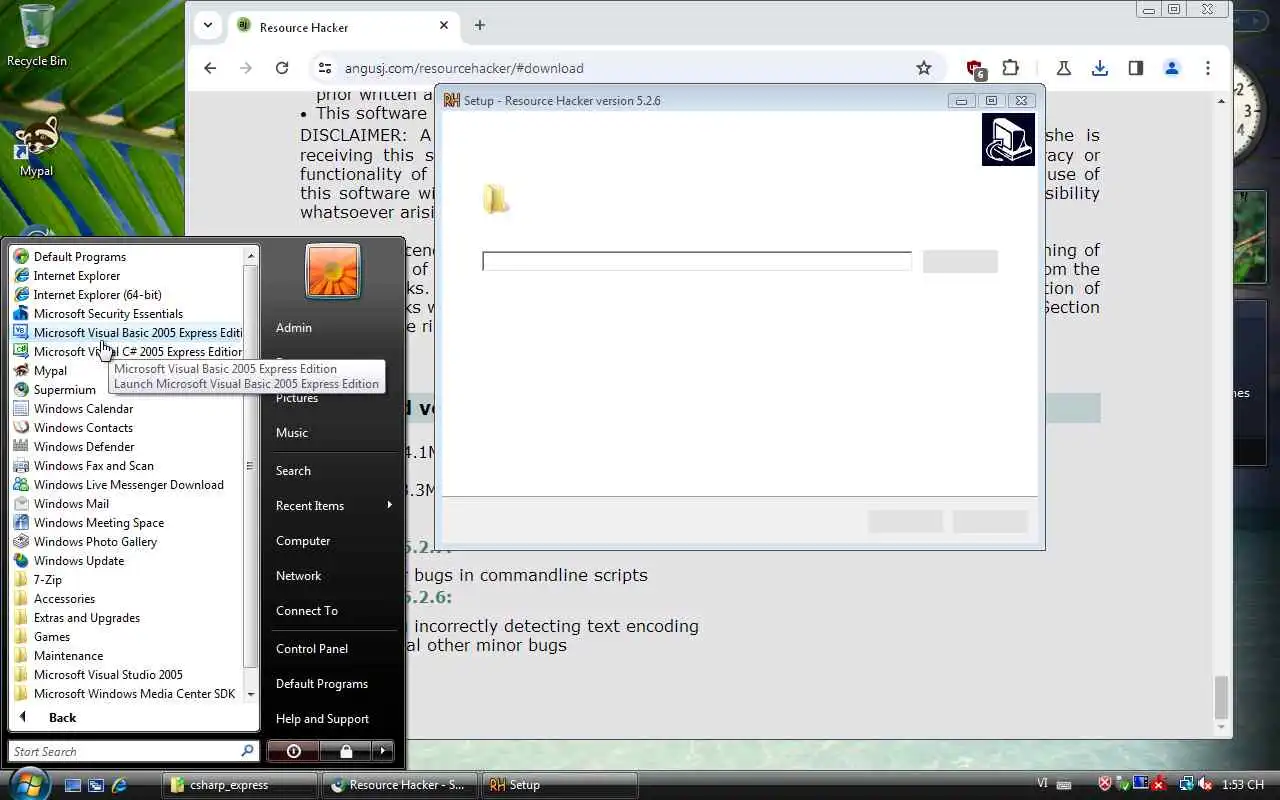Screen dimensions: 1280x800
Task: Bookmark this page with the star icon
Action: (924, 68)
